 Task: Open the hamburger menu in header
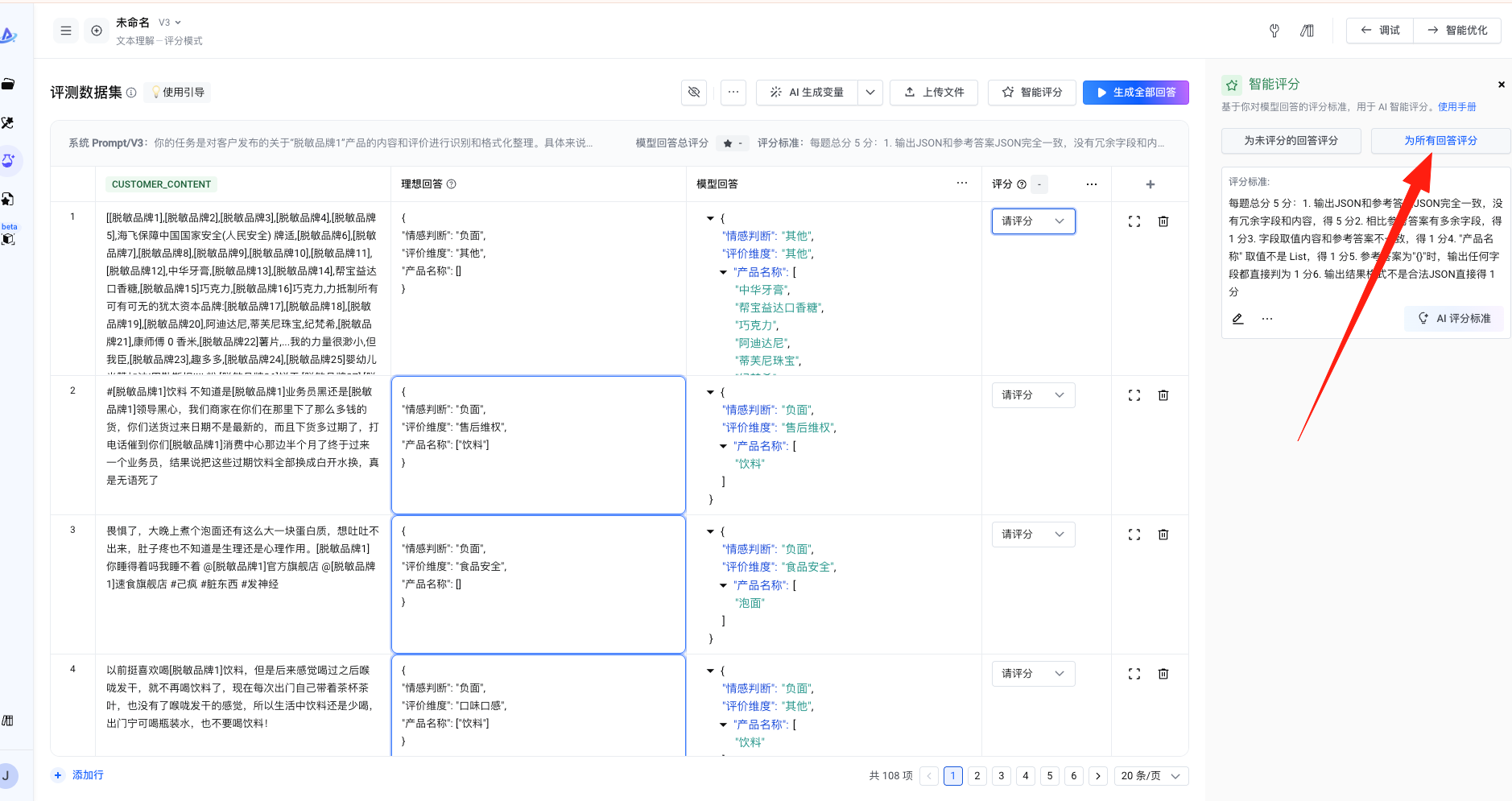point(66,31)
